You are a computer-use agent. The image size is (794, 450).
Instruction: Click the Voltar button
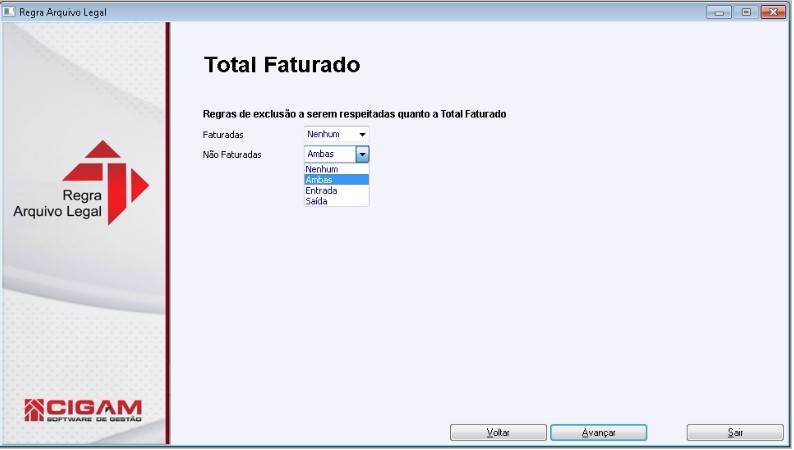tap(498, 433)
